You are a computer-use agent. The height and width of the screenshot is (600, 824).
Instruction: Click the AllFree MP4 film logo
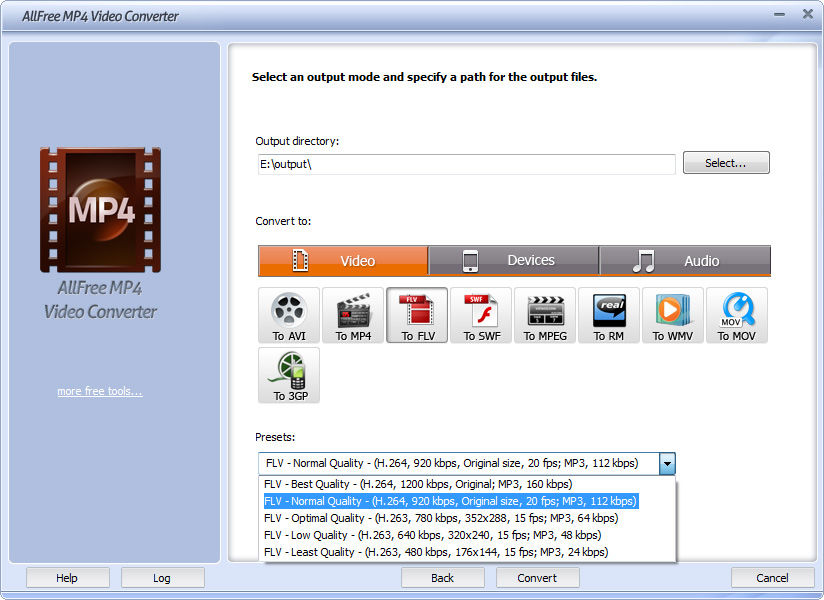(100, 210)
